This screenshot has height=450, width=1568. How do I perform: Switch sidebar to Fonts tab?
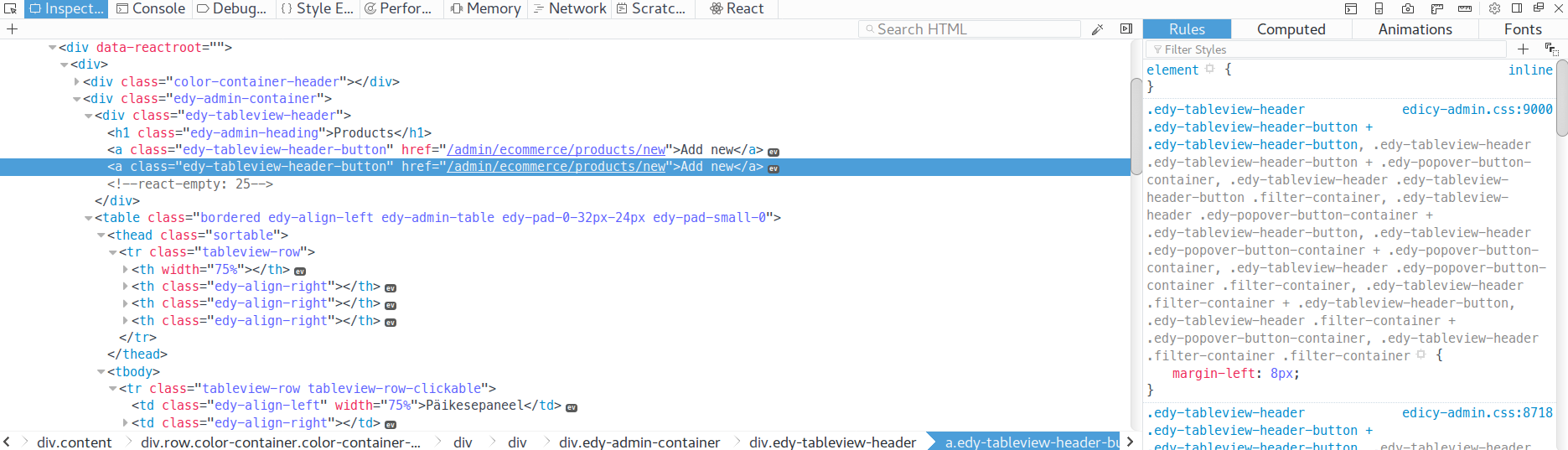coord(1523,29)
